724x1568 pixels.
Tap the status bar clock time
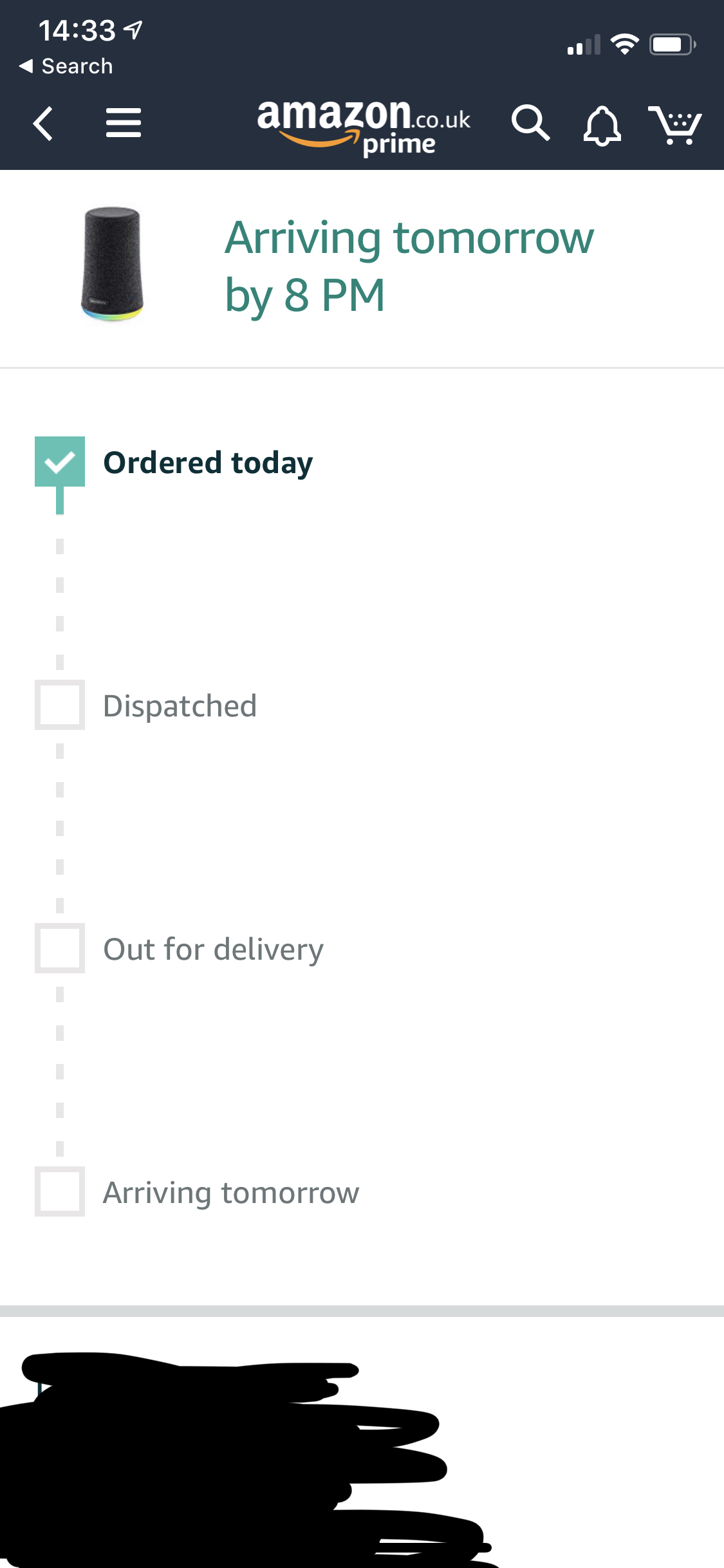[x=77, y=30]
